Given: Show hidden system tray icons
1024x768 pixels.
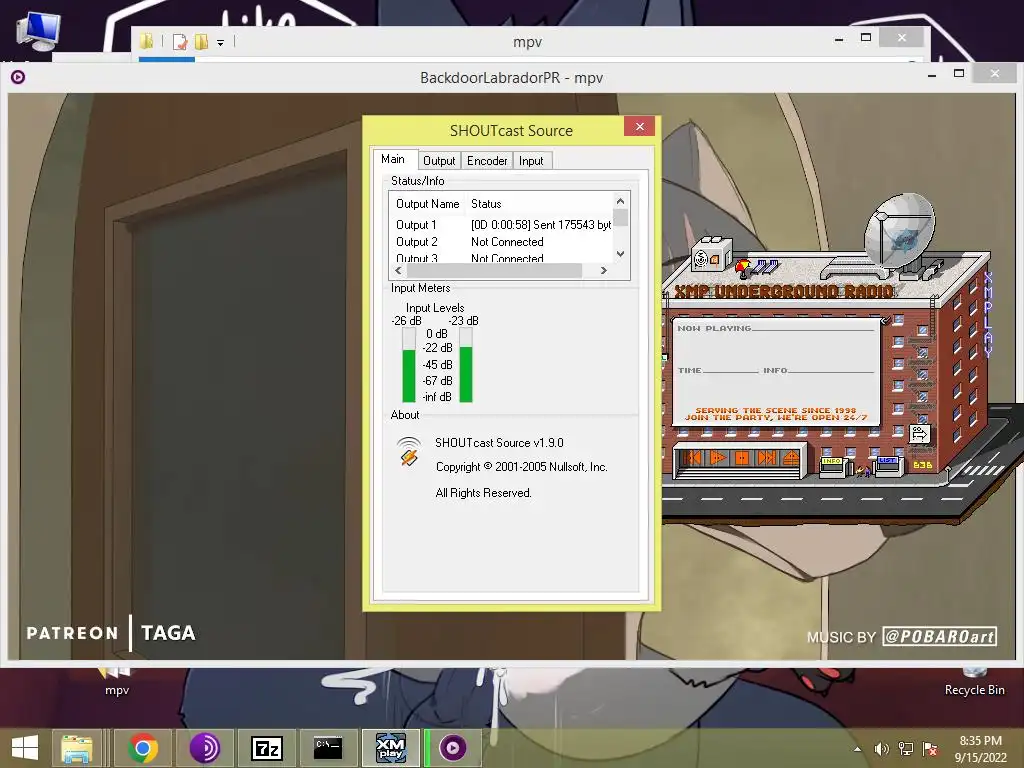Looking at the screenshot, I should coord(857,749).
